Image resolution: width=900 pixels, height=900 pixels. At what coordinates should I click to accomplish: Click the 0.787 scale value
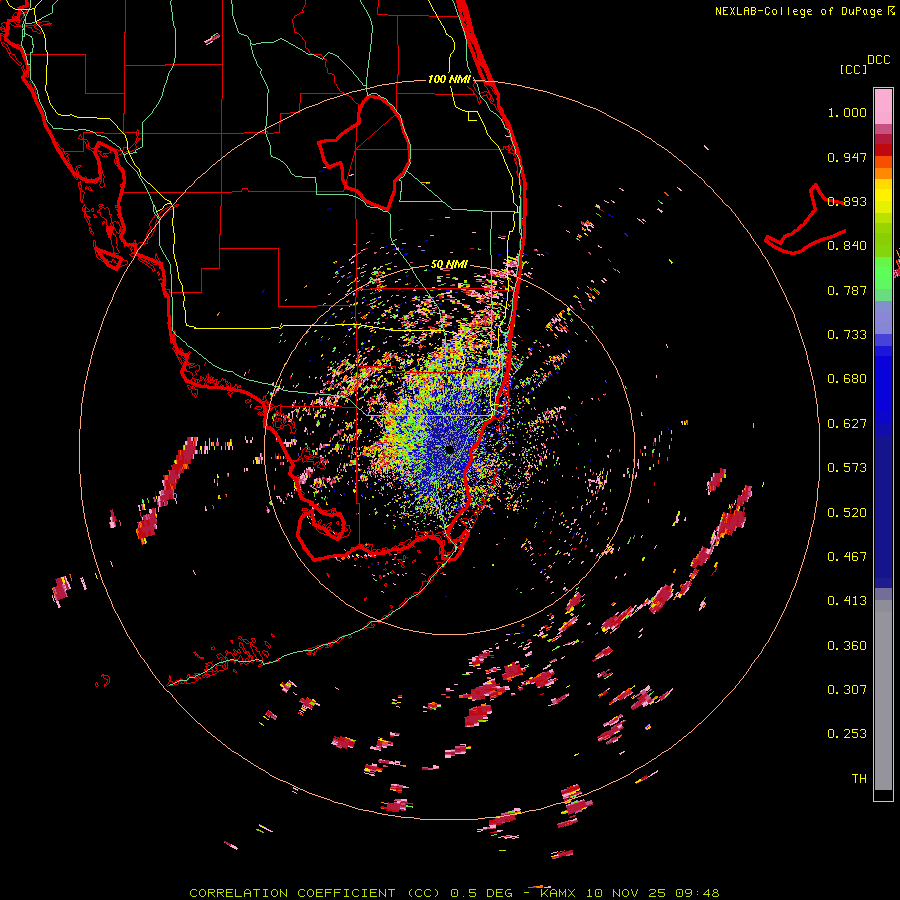tap(847, 290)
